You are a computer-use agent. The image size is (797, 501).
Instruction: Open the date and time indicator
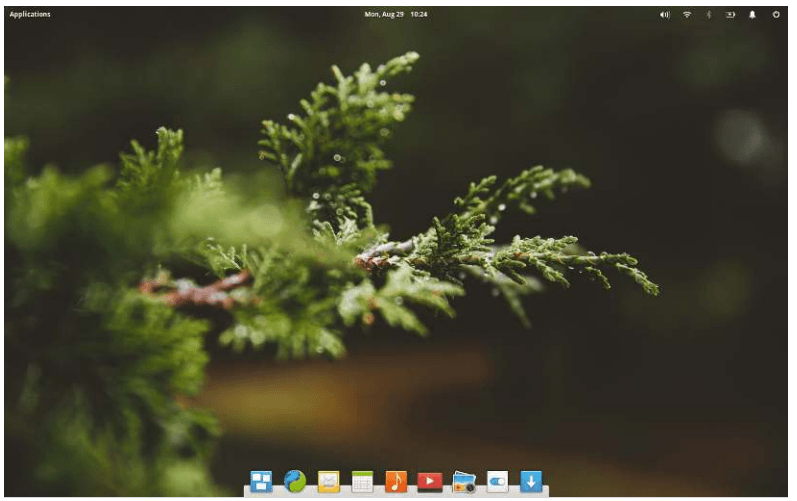(x=395, y=14)
